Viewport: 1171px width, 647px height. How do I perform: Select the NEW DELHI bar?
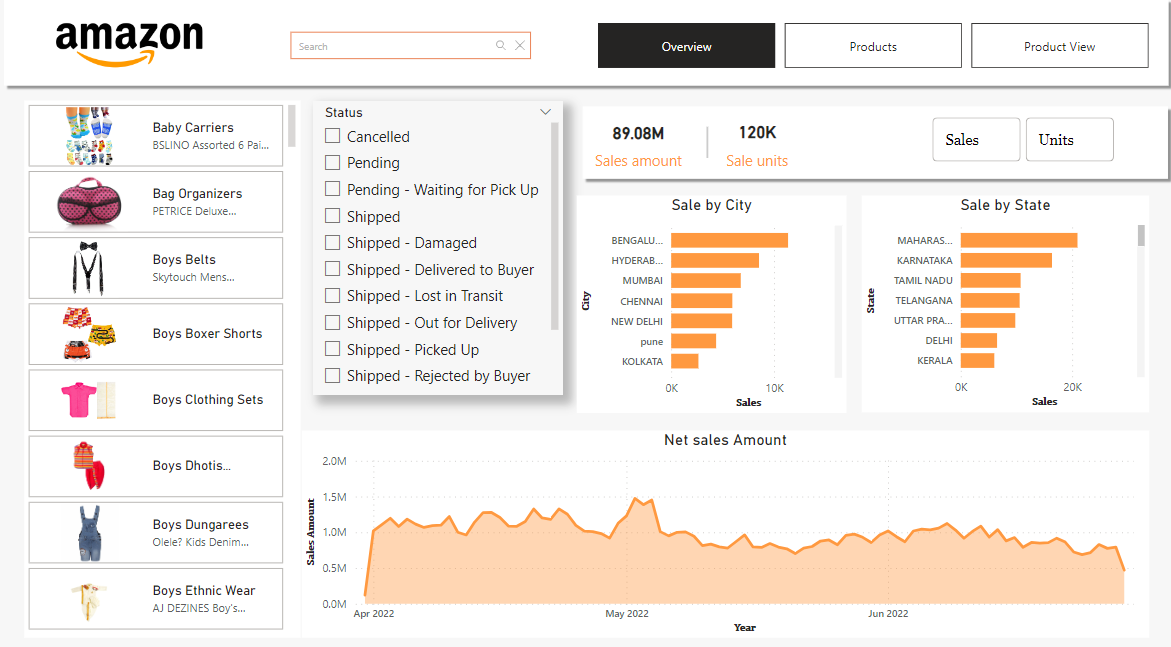[x=701, y=321]
